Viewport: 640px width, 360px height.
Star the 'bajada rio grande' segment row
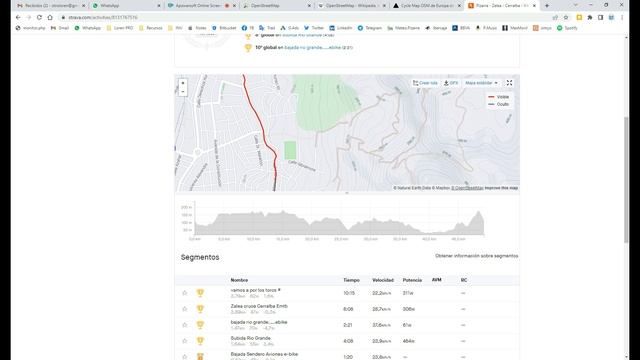pyautogui.click(x=184, y=325)
